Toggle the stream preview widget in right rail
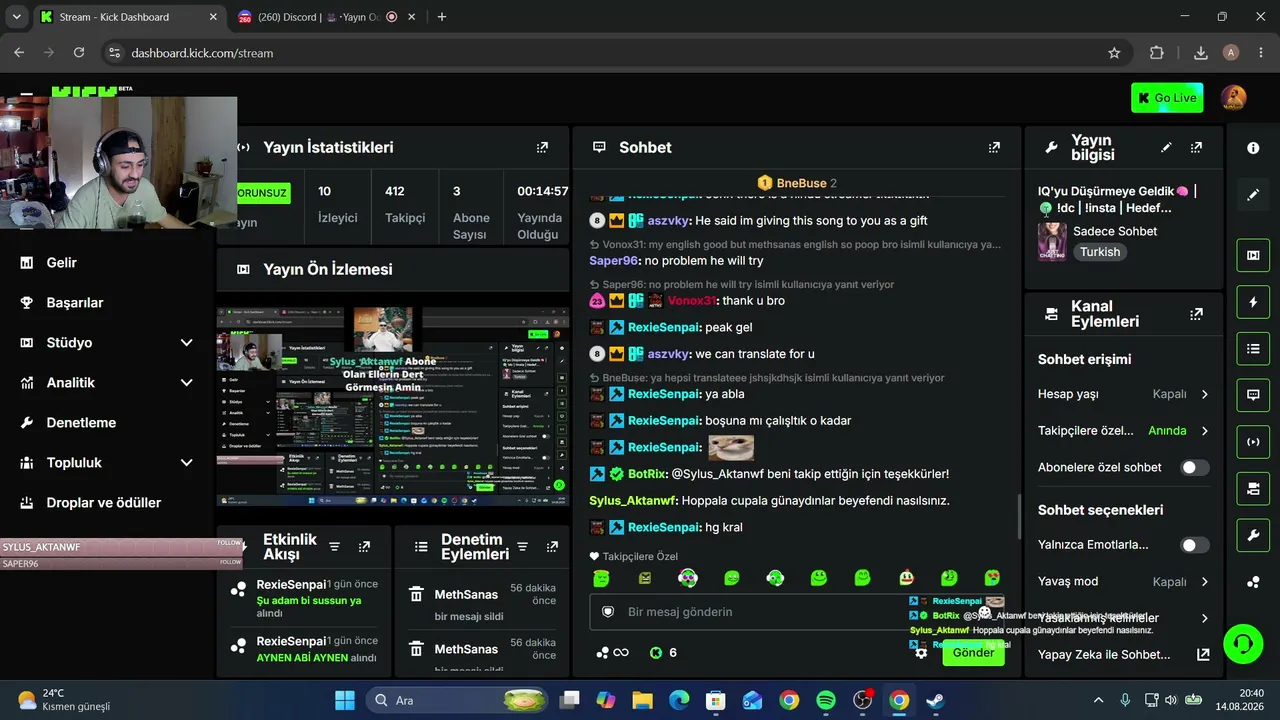1280x720 pixels. [1253, 255]
